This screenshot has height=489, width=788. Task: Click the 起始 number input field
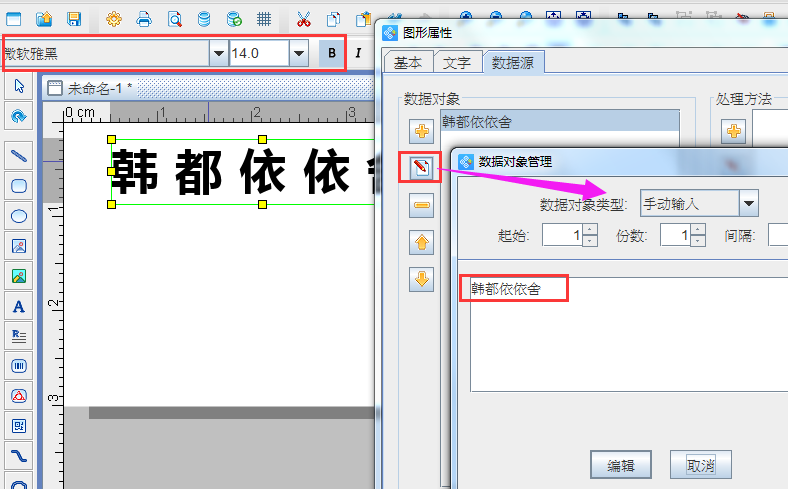tap(561, 236)
